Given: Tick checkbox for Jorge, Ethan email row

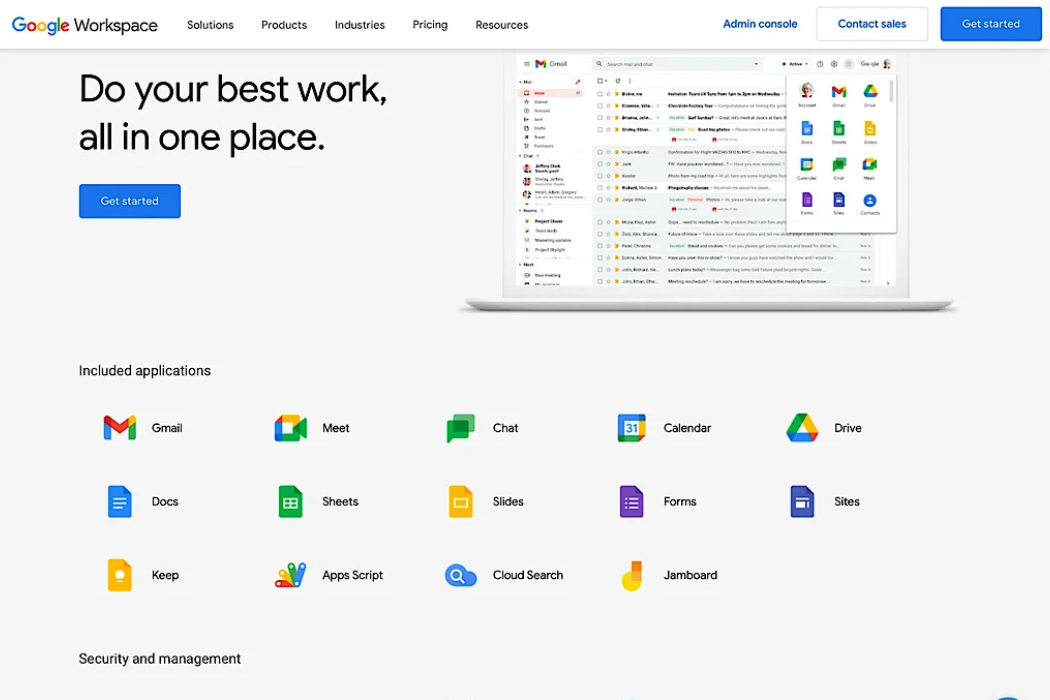Looking at the screenshot, I should tap(600, 200).
